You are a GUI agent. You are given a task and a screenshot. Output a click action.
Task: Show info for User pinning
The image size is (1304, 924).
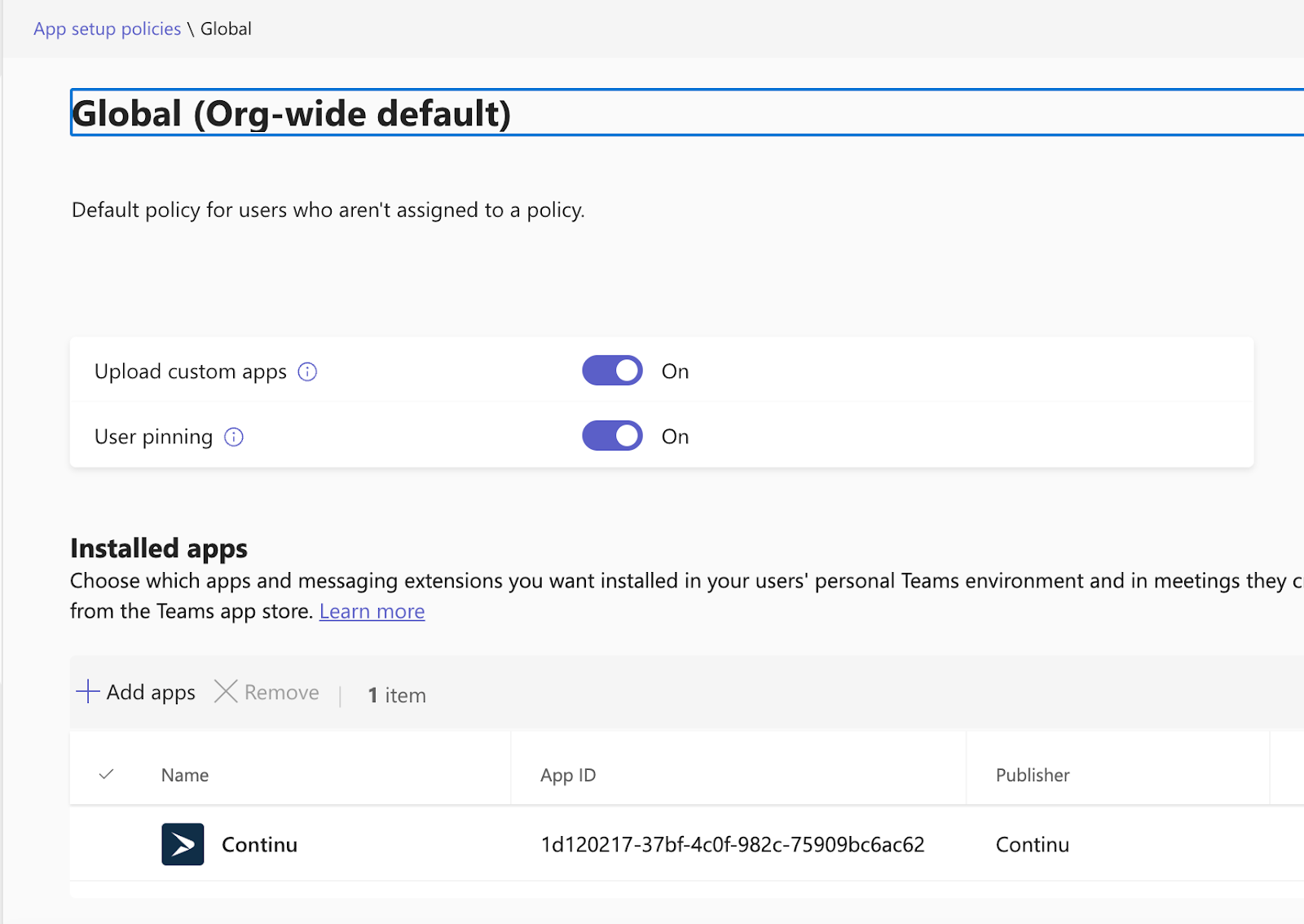tap(234, 437)
